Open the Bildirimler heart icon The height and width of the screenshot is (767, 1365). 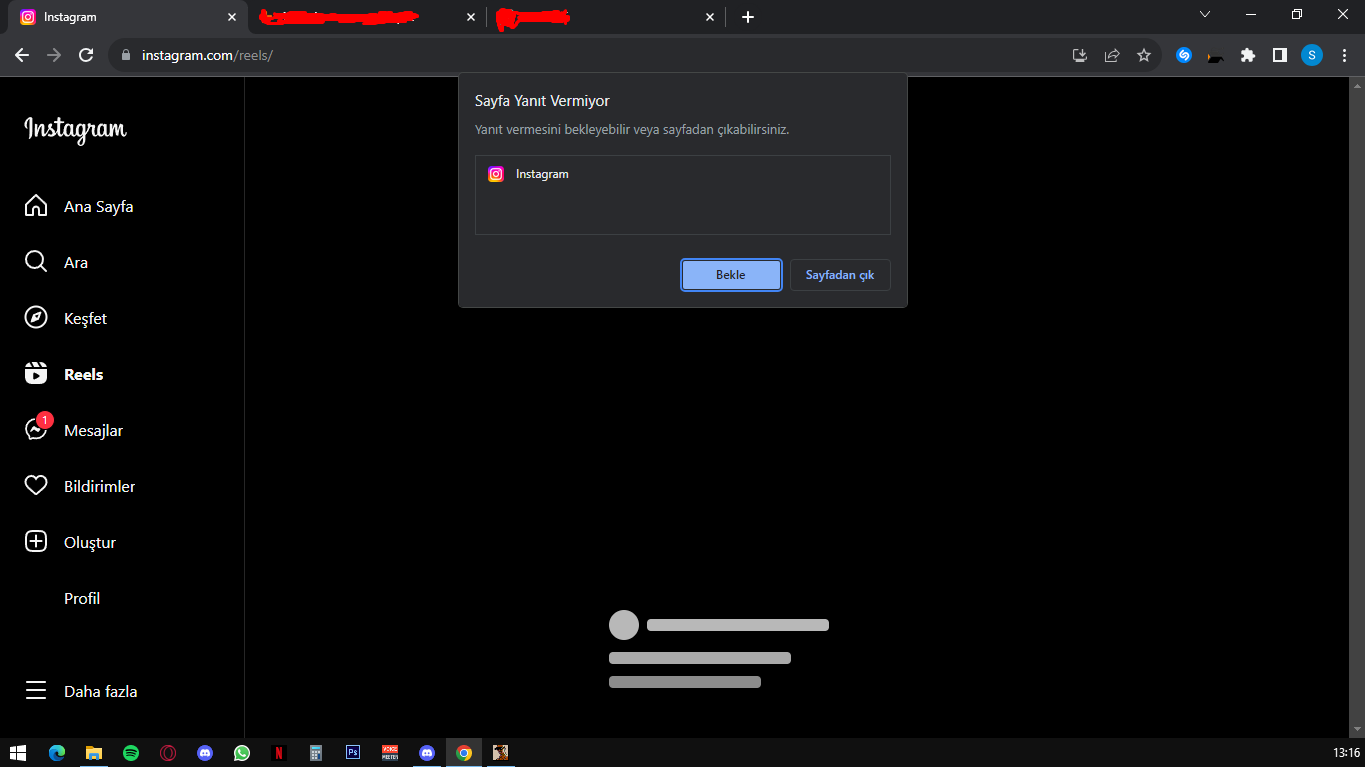(36, 486)
